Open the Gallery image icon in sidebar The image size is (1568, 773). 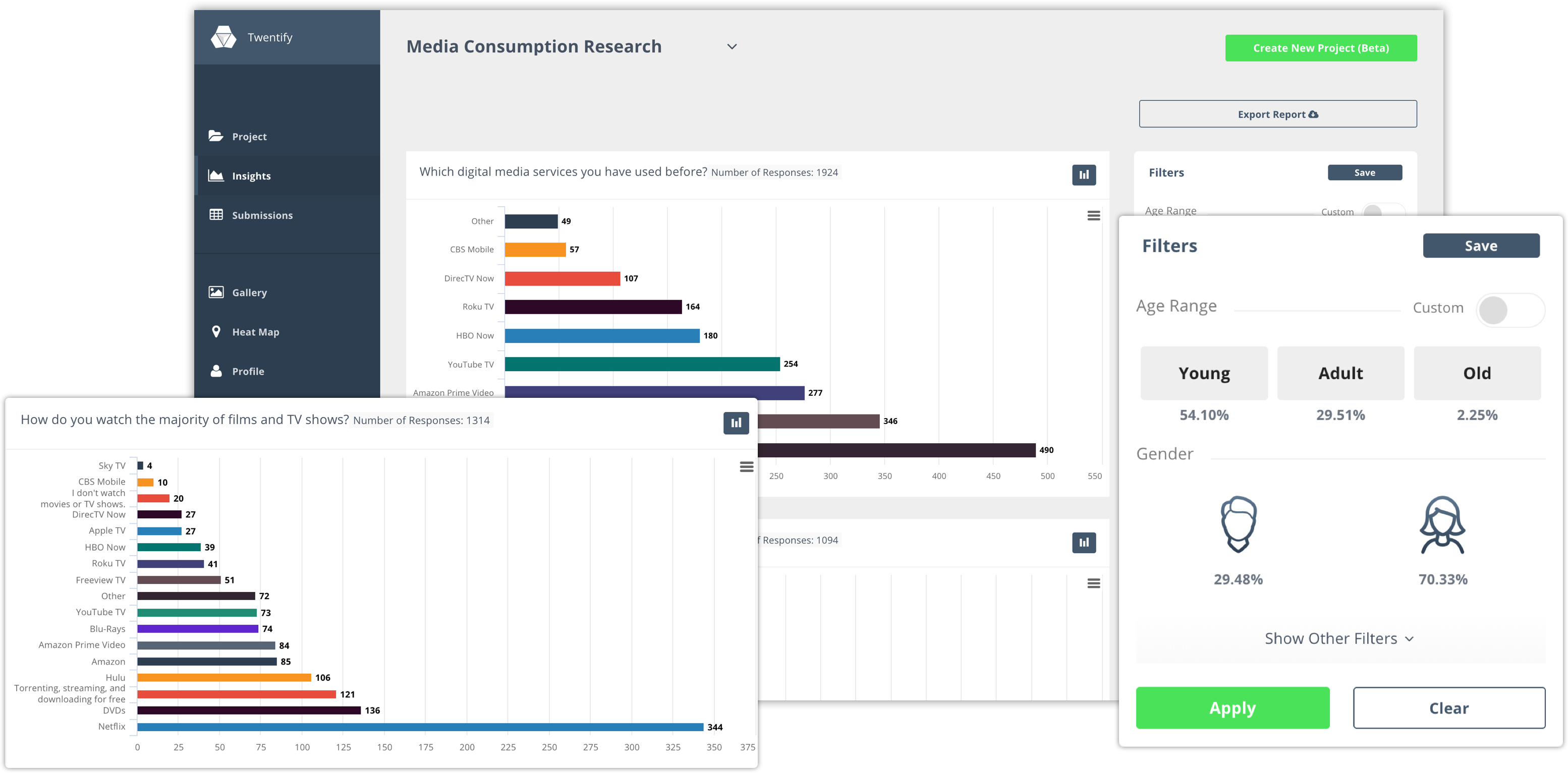coord(215,292)
